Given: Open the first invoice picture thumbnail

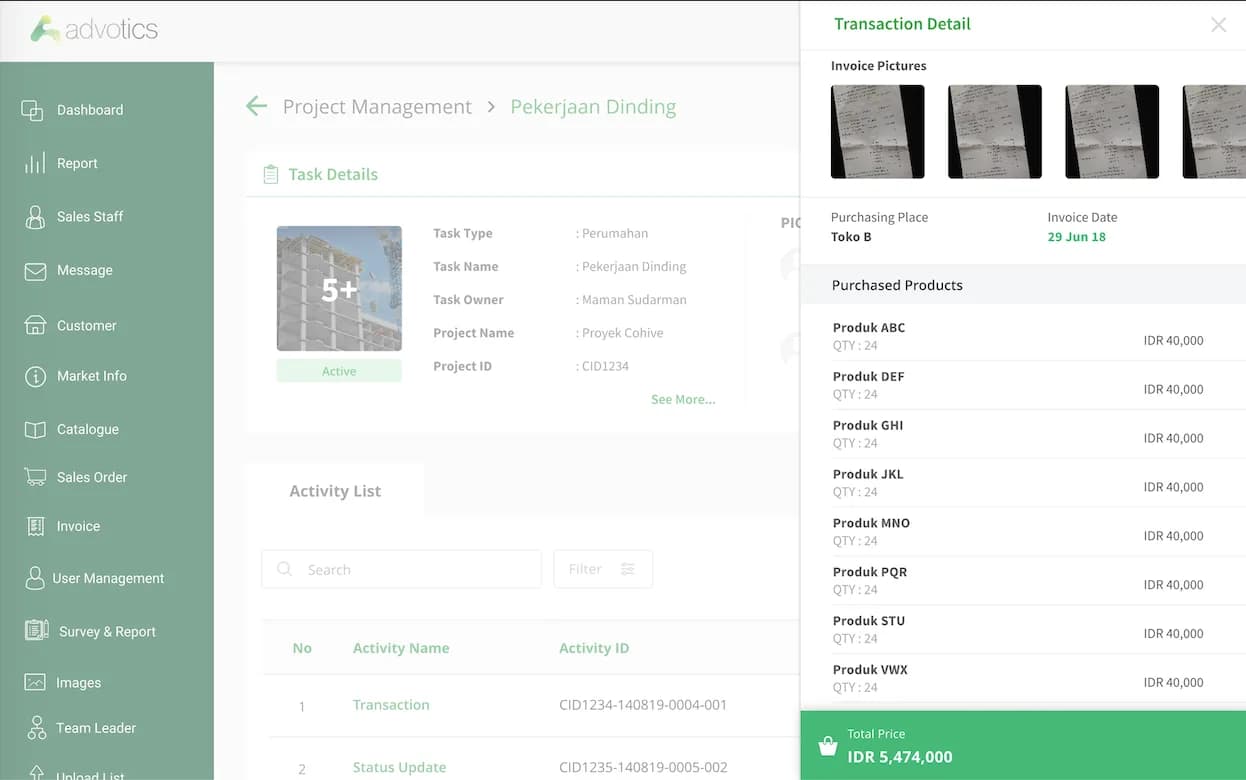Looking at the screenshot, I should click(877, 132).
